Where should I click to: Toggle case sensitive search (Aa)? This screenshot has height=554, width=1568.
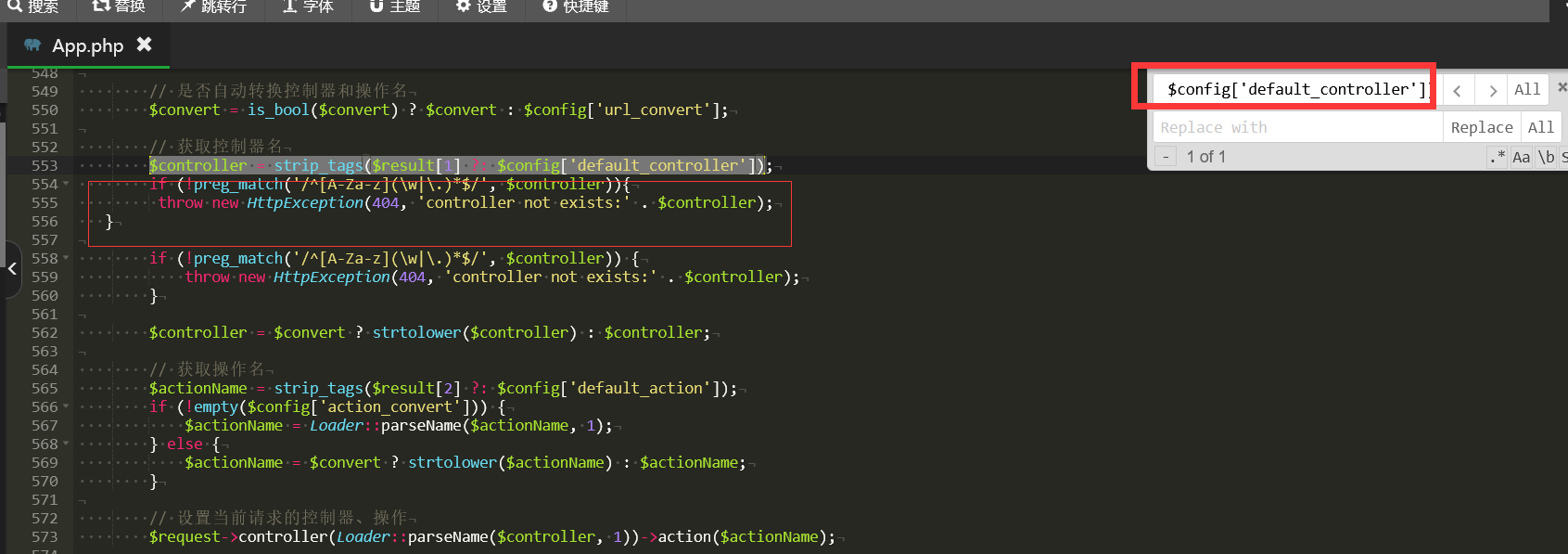(x=1522, y=157)
